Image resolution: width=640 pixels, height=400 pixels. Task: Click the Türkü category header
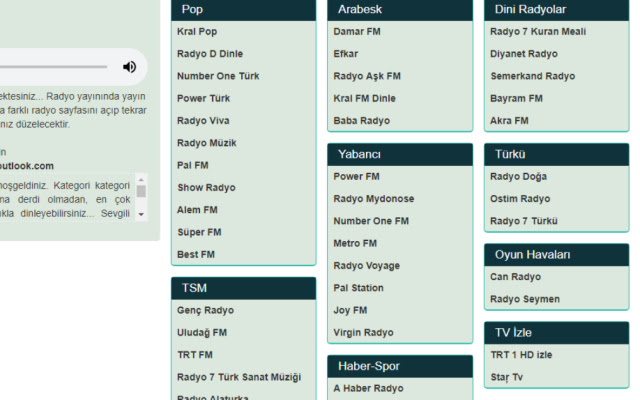coord(557,154)
